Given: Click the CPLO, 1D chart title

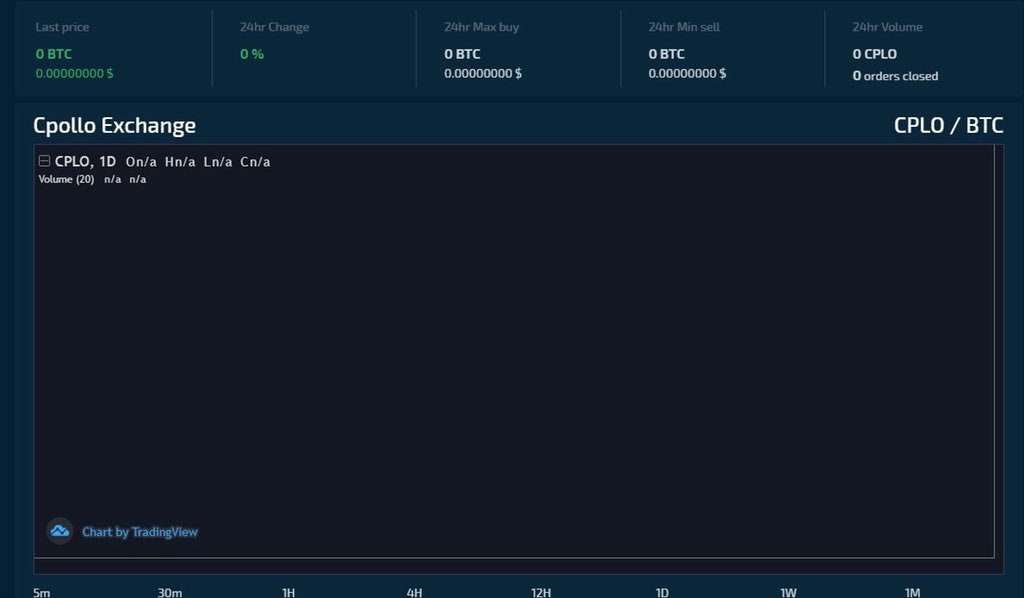Looking at the screenshot, I should pos(85,161).
